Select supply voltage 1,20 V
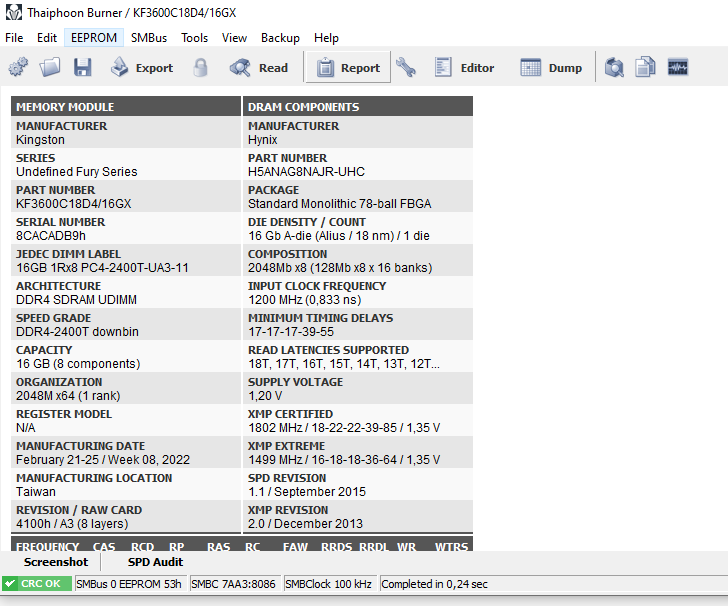728x606 pixels. [265, 396]
